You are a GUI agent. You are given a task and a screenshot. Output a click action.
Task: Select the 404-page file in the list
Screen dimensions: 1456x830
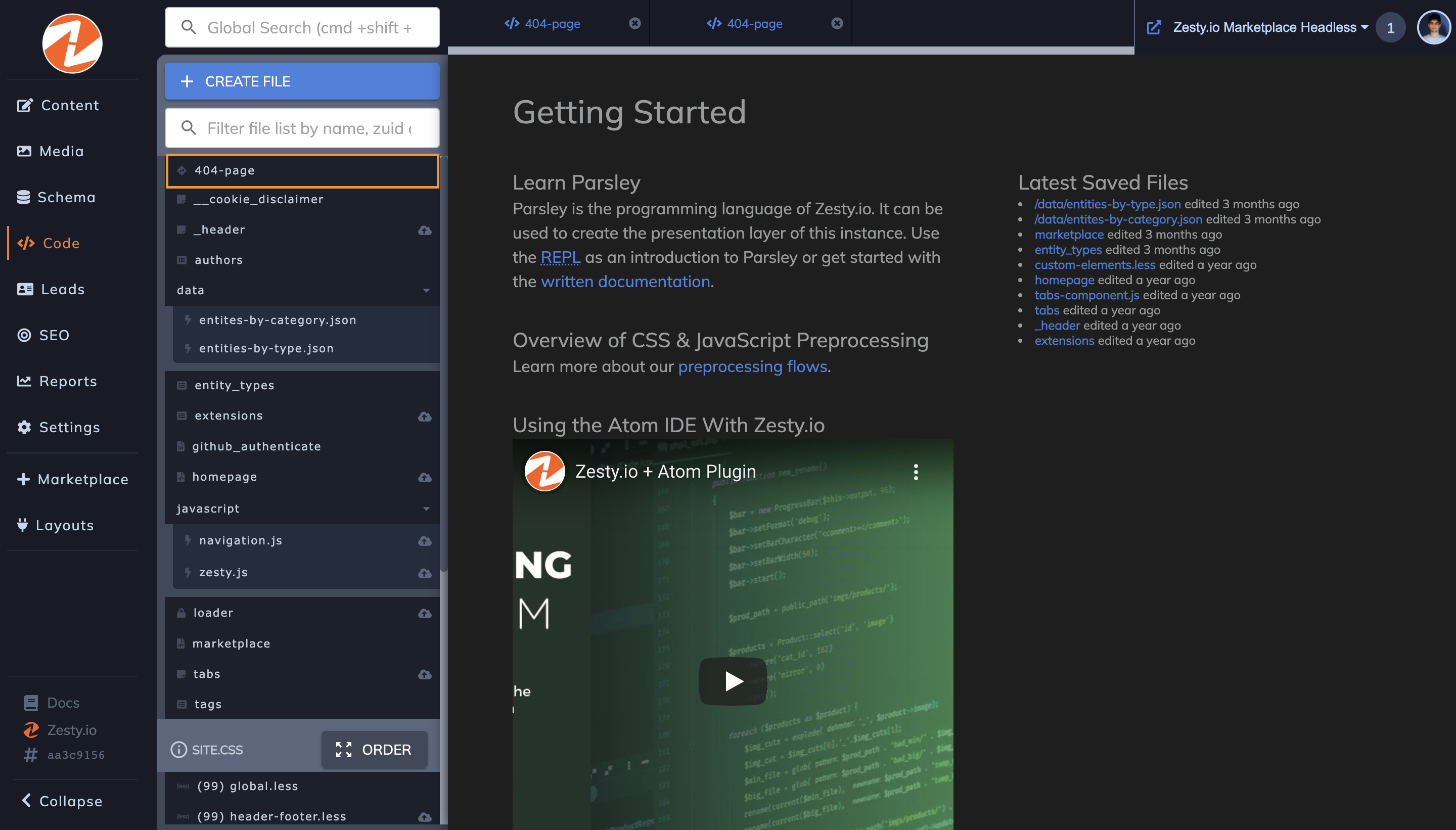(x=302, y=170)
